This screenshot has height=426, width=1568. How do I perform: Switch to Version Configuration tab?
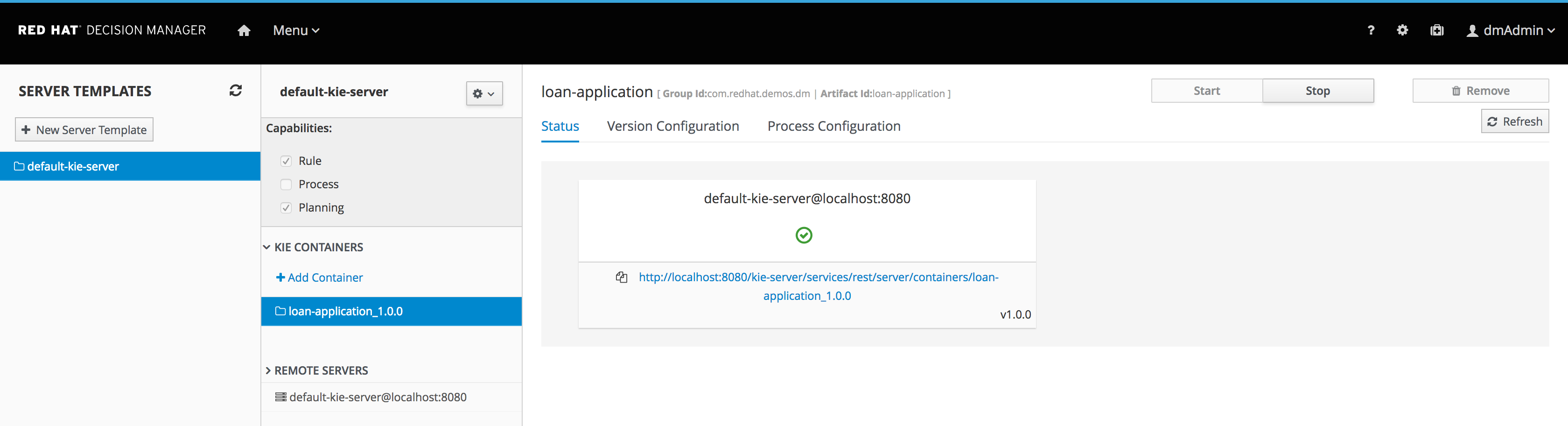tap(672, 126)
